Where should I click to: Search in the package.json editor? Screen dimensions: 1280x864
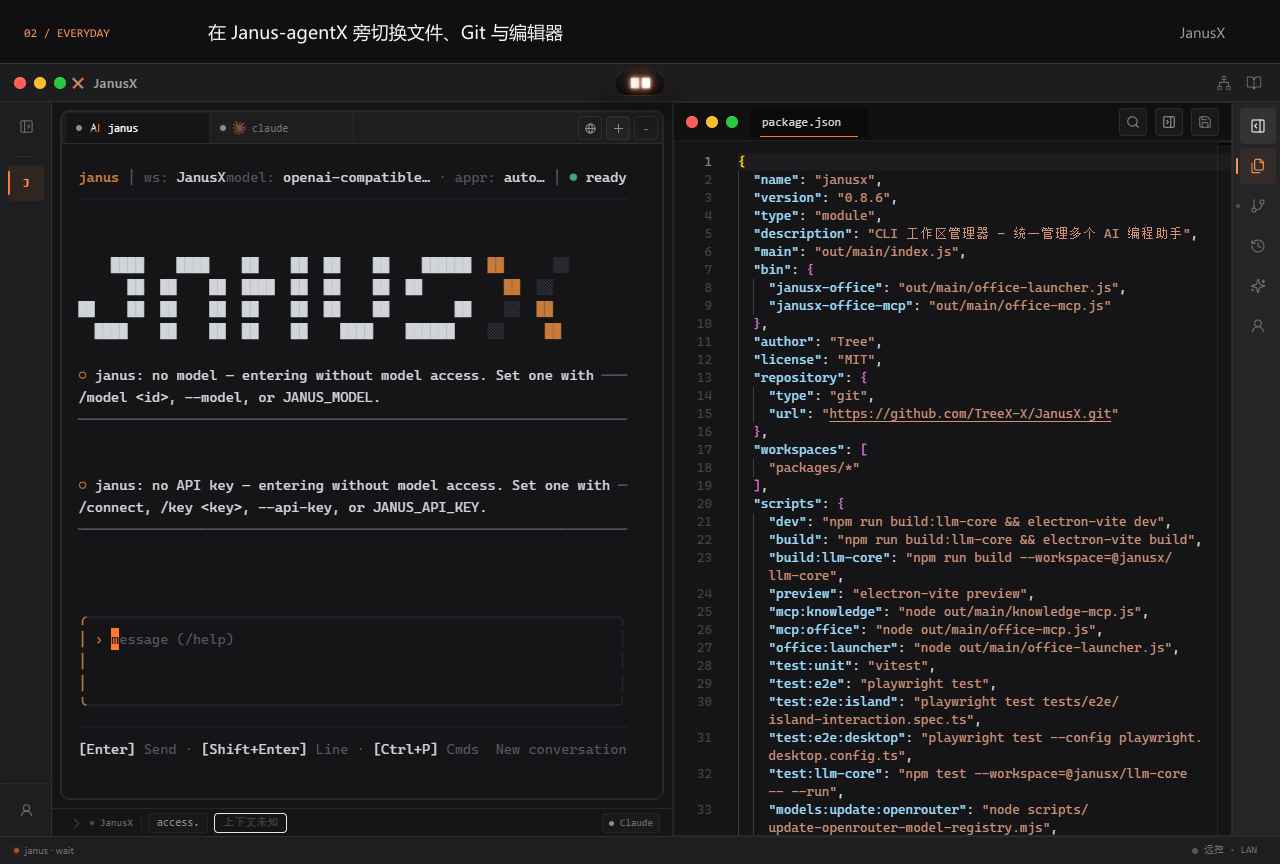tap(1133, 122)
